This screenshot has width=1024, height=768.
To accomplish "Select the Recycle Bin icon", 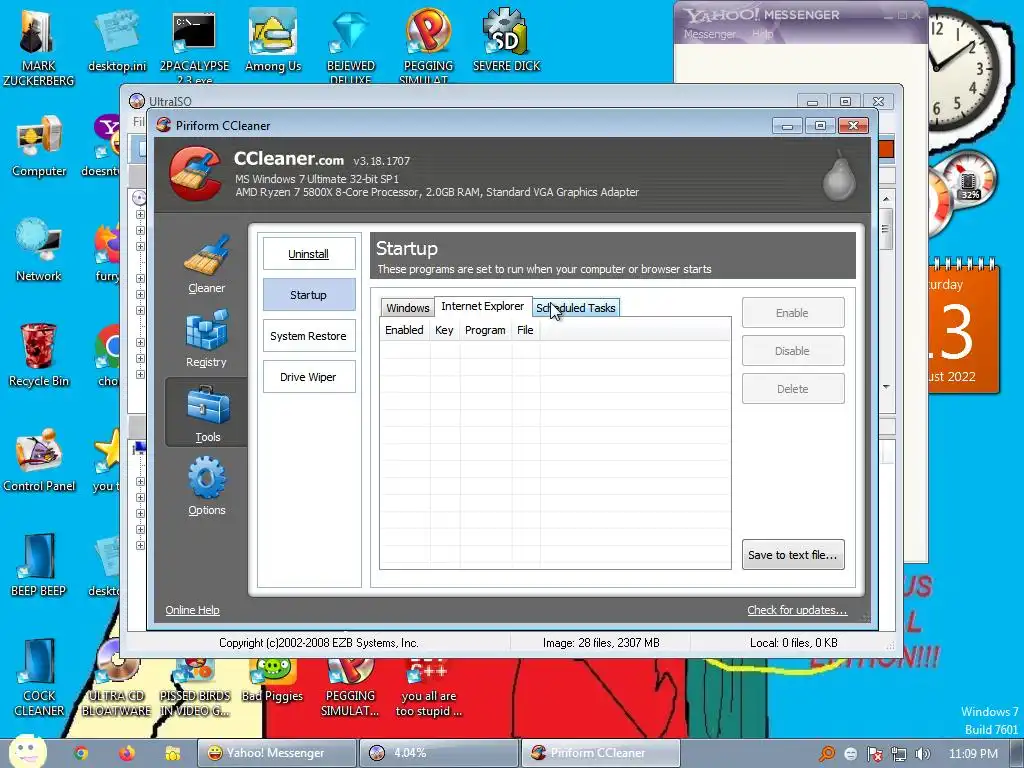I will click(x=39, y=355).
